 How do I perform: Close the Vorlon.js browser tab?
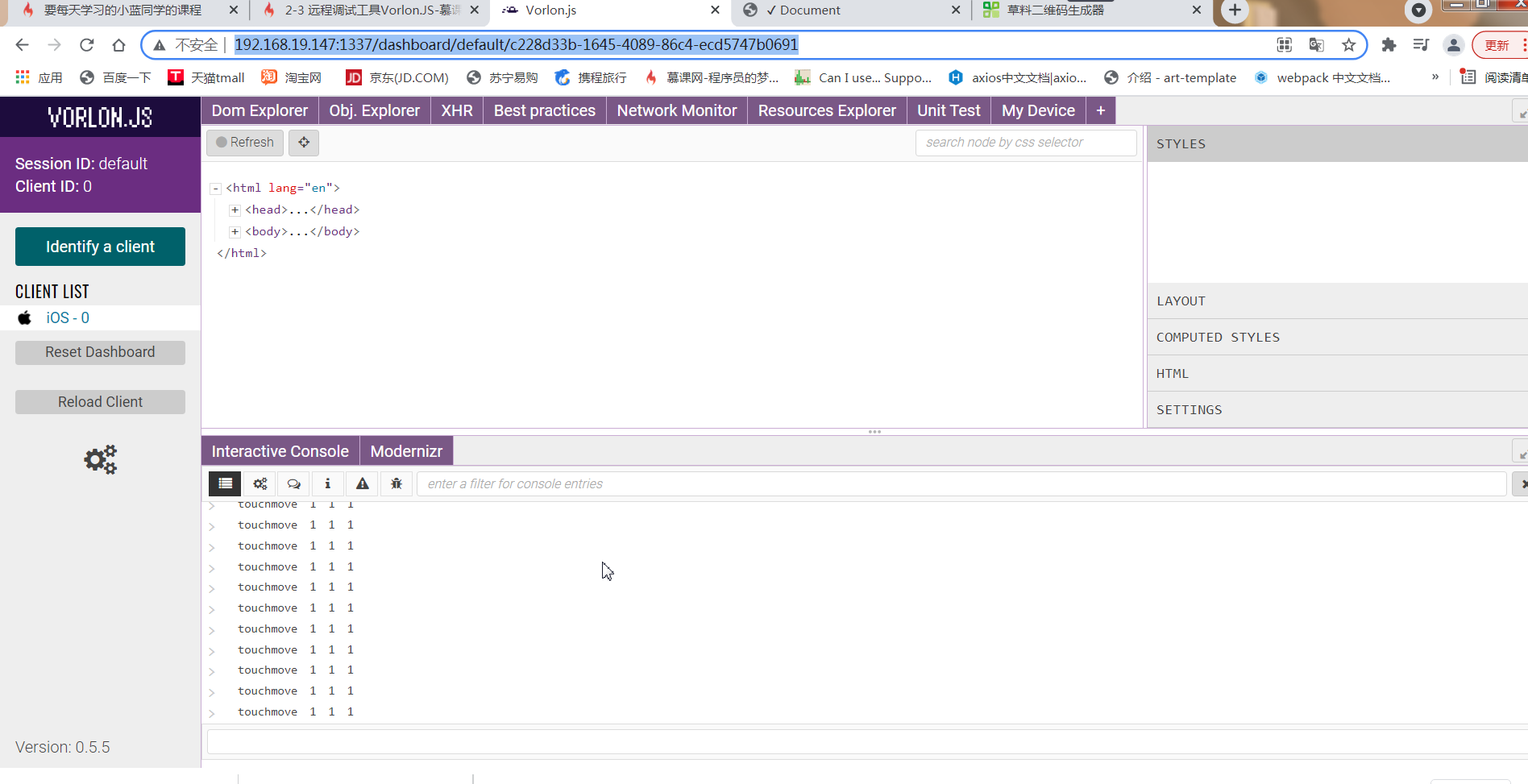(715, 10)
